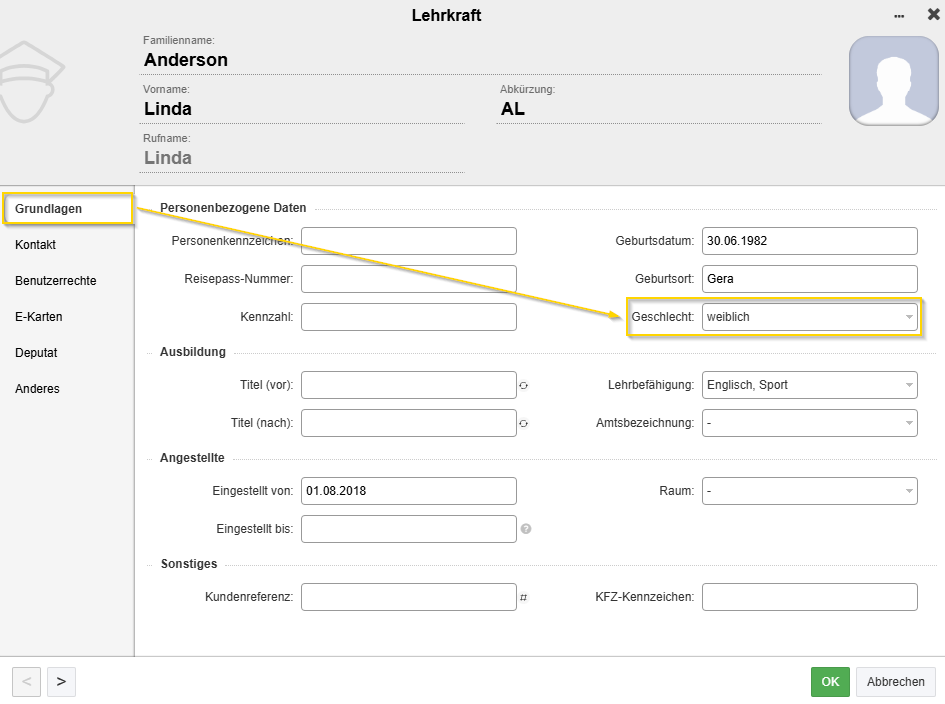Image resolution: width=945 pixels, height=704 pixels.
Task: Click into the Geburtsdatum field
Action: tap(809, 241)
